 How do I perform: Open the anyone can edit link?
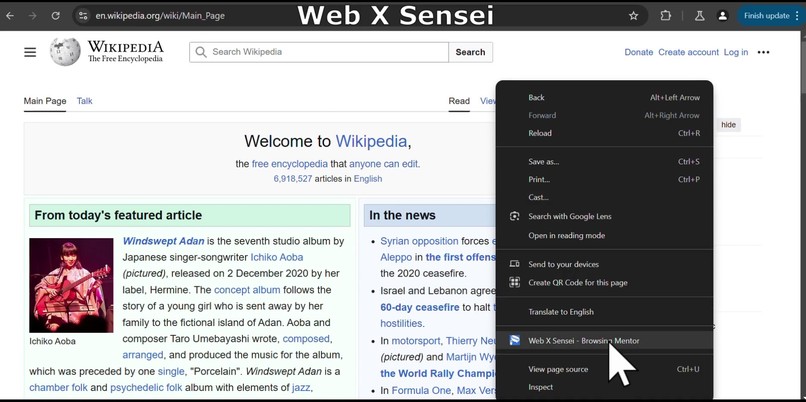[383, 164]
